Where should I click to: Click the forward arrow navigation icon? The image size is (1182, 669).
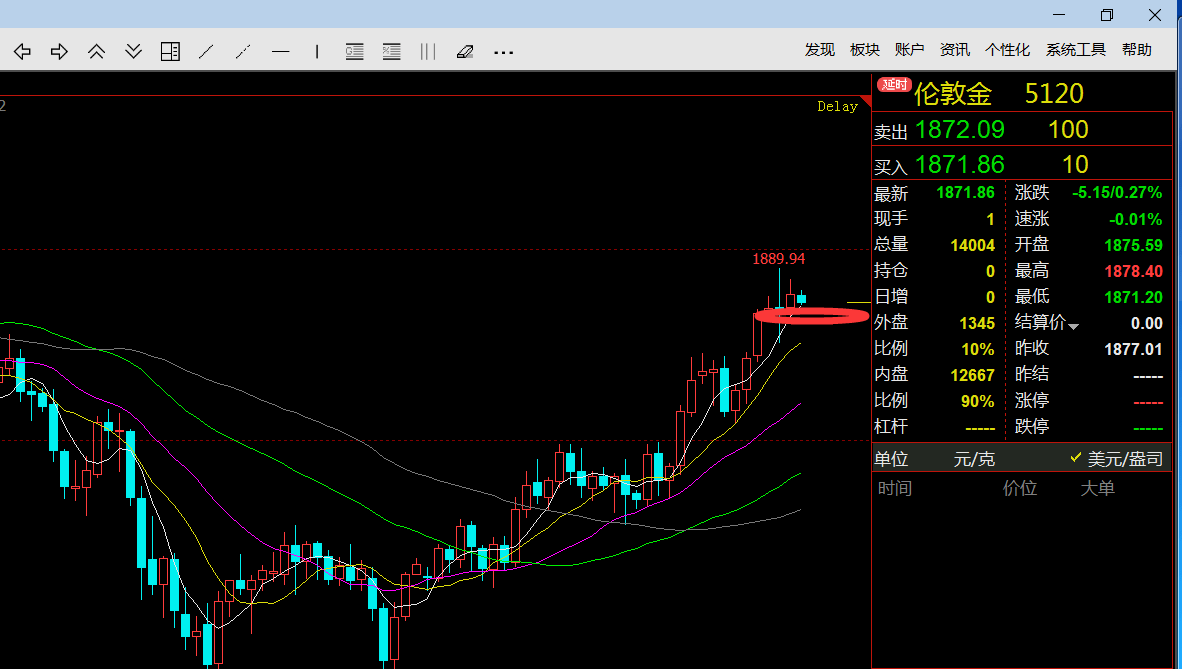pos(59,51)
